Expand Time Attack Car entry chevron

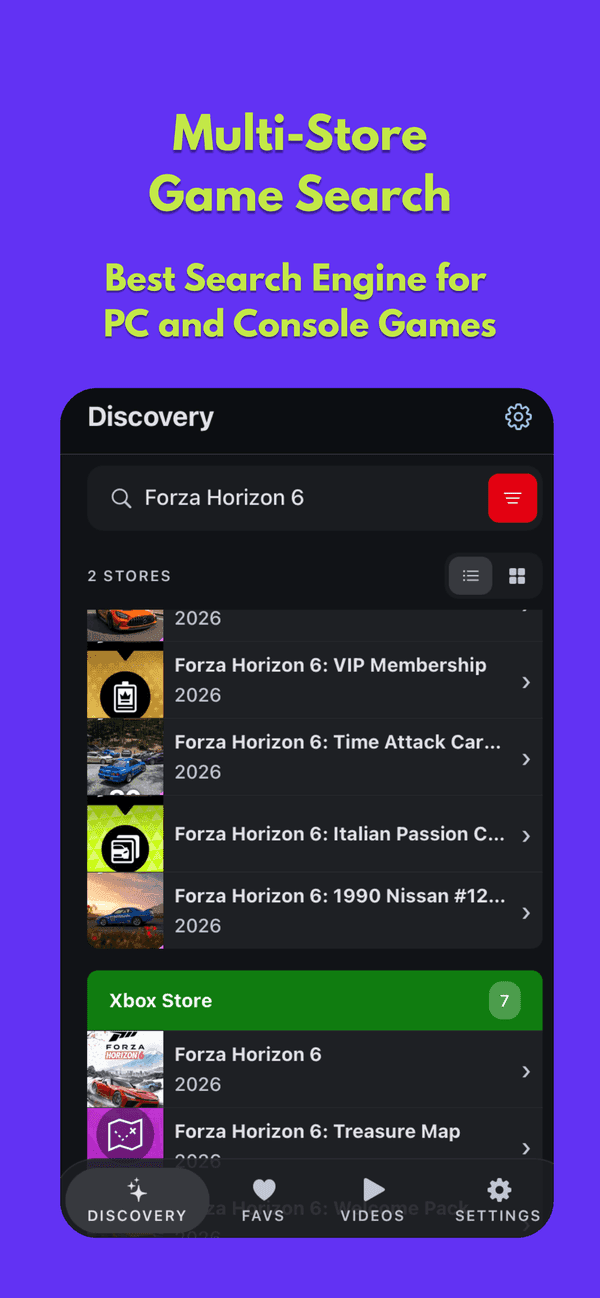526,759
